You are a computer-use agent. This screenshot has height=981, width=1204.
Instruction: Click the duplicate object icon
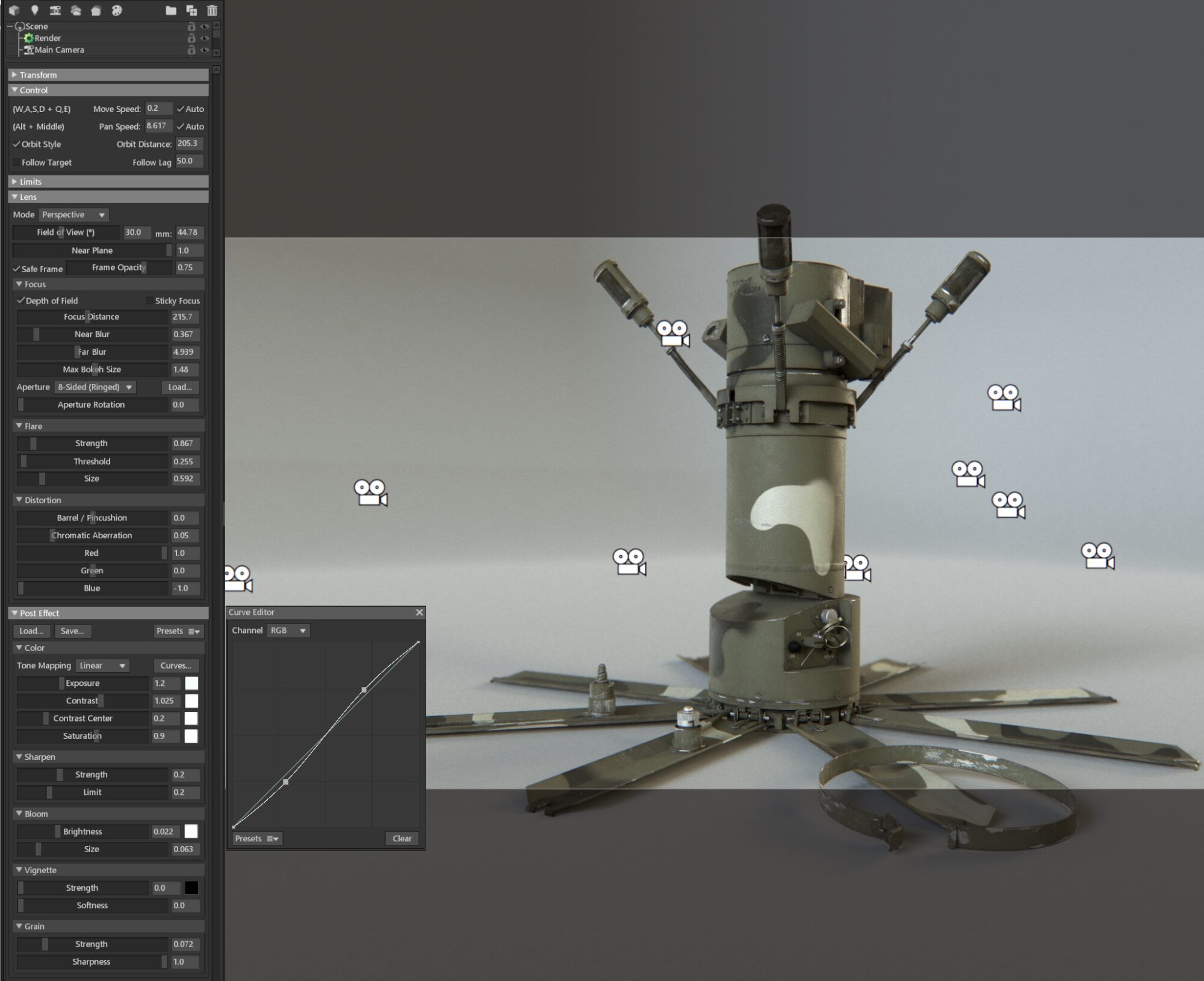[x=191, y=10]
